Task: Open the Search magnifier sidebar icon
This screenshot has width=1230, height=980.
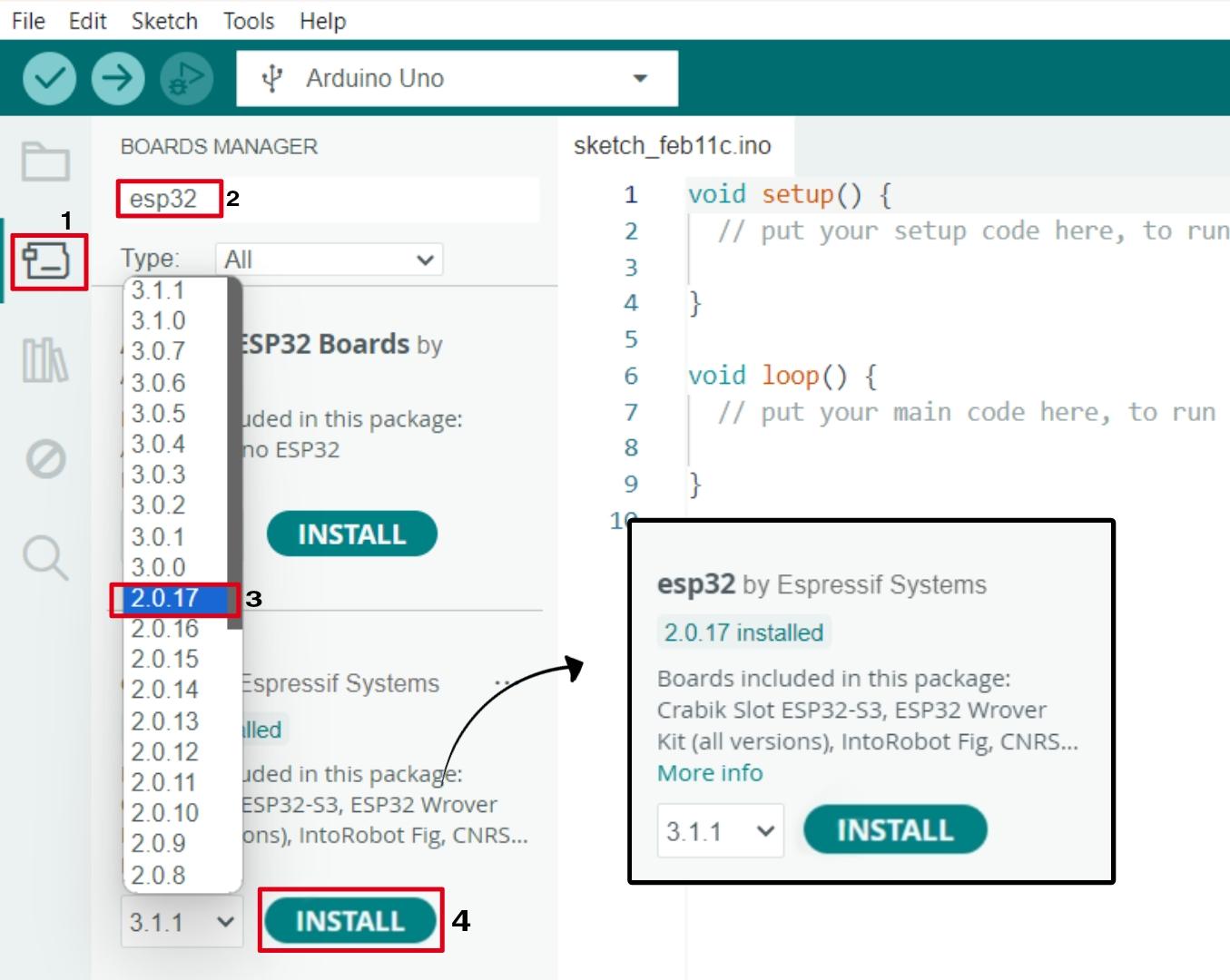Action: pos(45,556)
